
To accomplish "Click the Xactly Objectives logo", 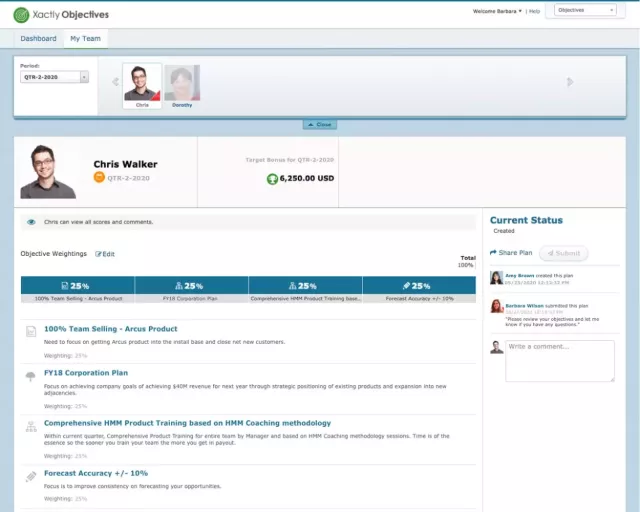I will [61, 15].
